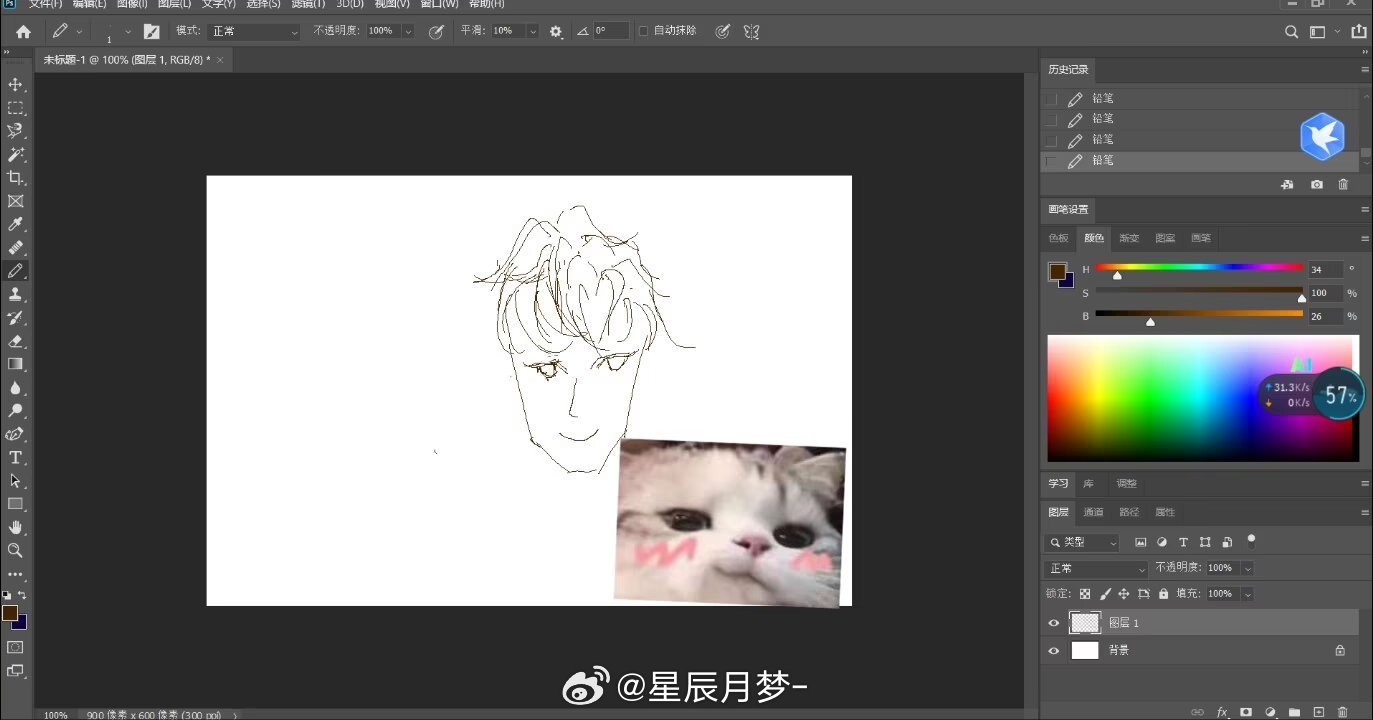The image size is (1373, 720).
Task: Open layer 填充 dropdown arrow
Action: click(1247, 594)
